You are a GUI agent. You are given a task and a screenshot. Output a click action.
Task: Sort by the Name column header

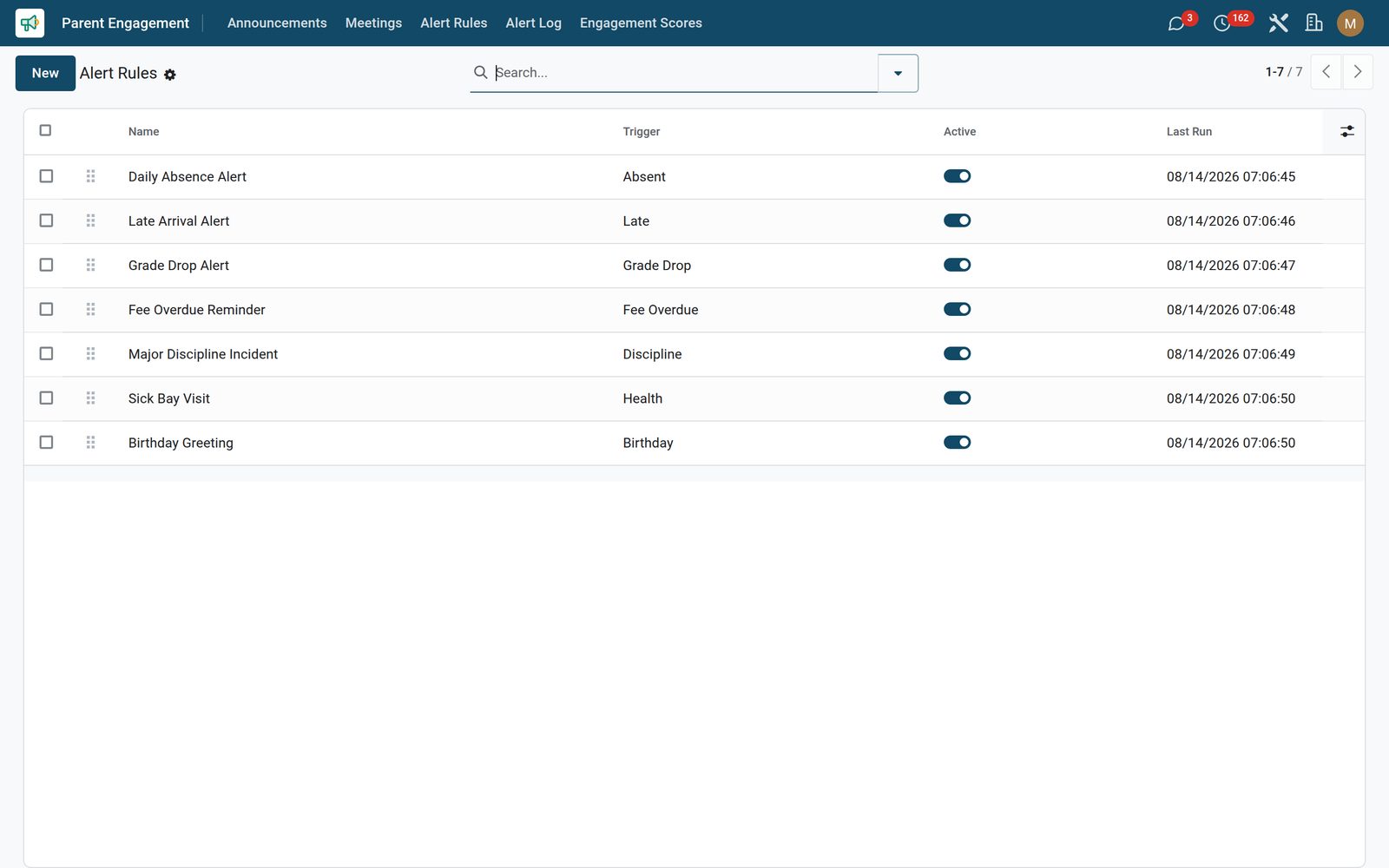tap(144, 132)
